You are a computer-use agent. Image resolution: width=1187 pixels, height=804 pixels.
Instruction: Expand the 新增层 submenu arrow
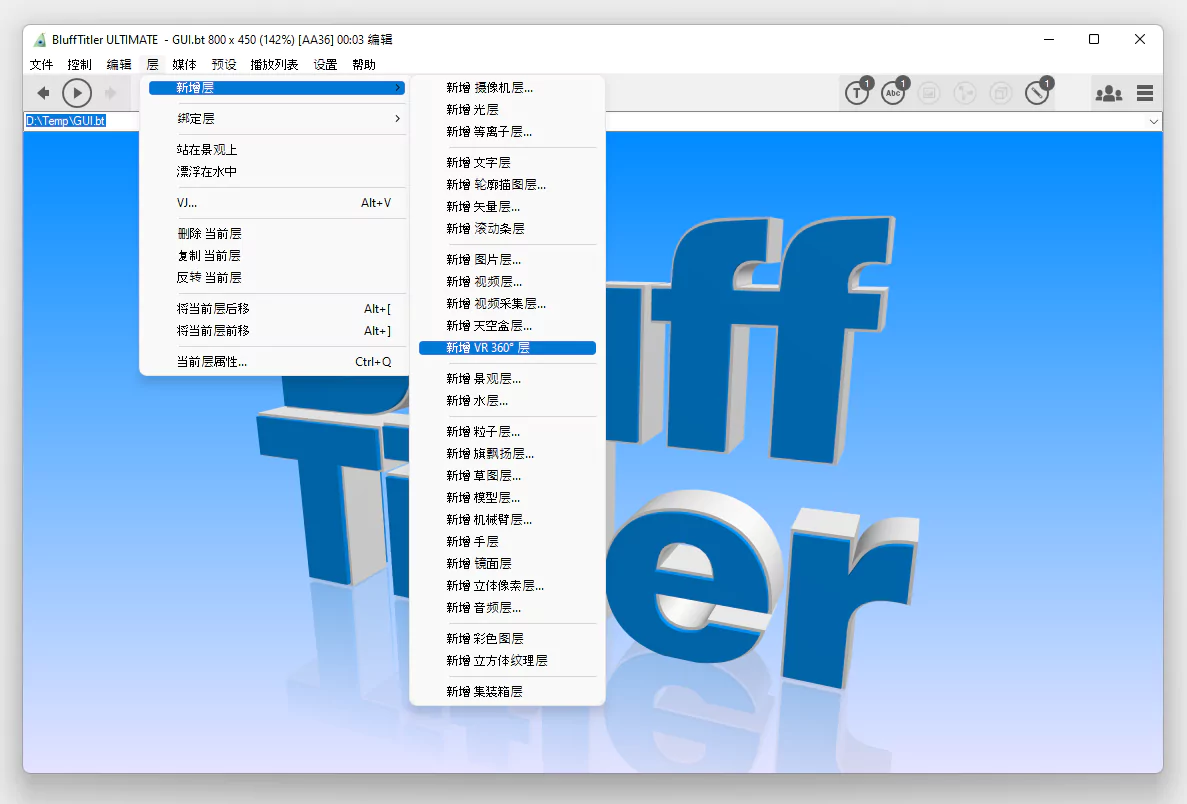pyautogui.click(x=398, y=88)
